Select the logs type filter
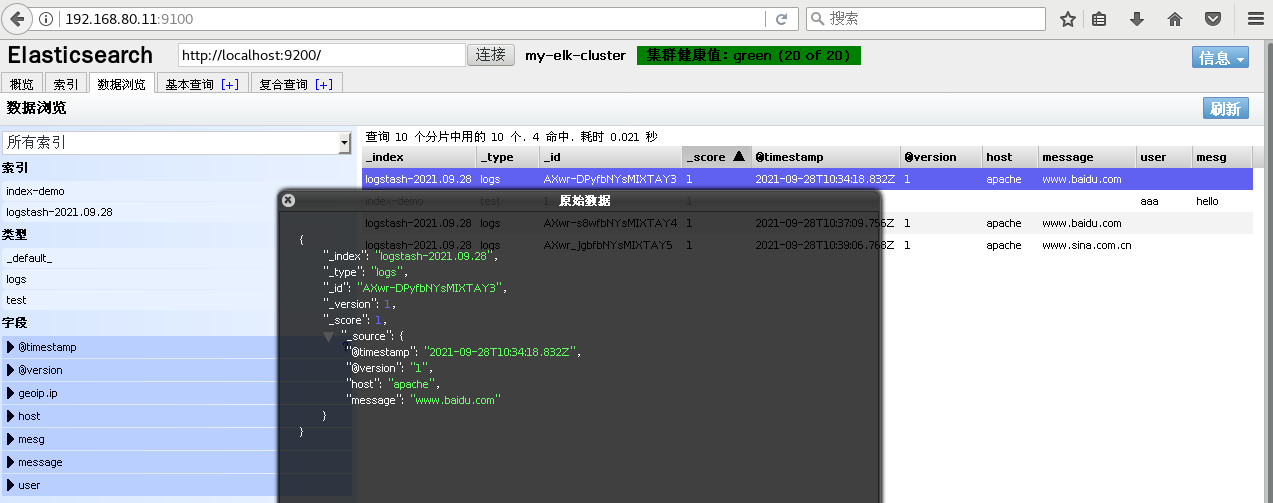Image resolution: width=1273 pixels, height=503 pixels. 176,279
